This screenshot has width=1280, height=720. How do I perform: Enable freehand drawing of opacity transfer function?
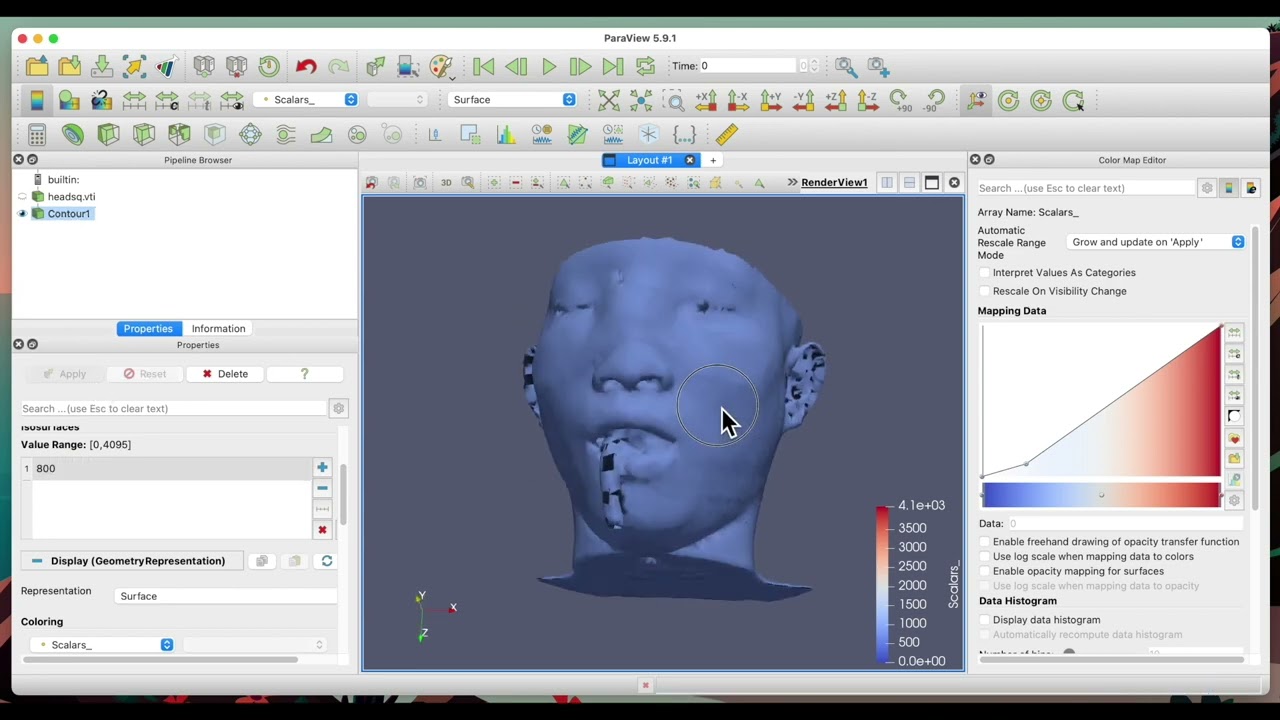coord(985,542)
